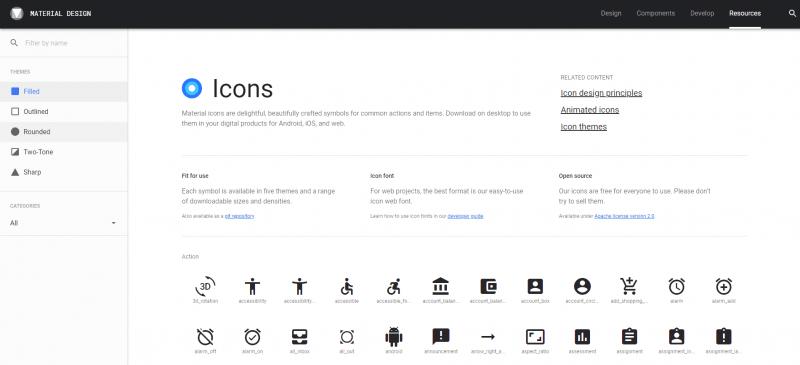Select the account_circle icon
The width and height of the screenshot is (800, 365).
[582, 286]
